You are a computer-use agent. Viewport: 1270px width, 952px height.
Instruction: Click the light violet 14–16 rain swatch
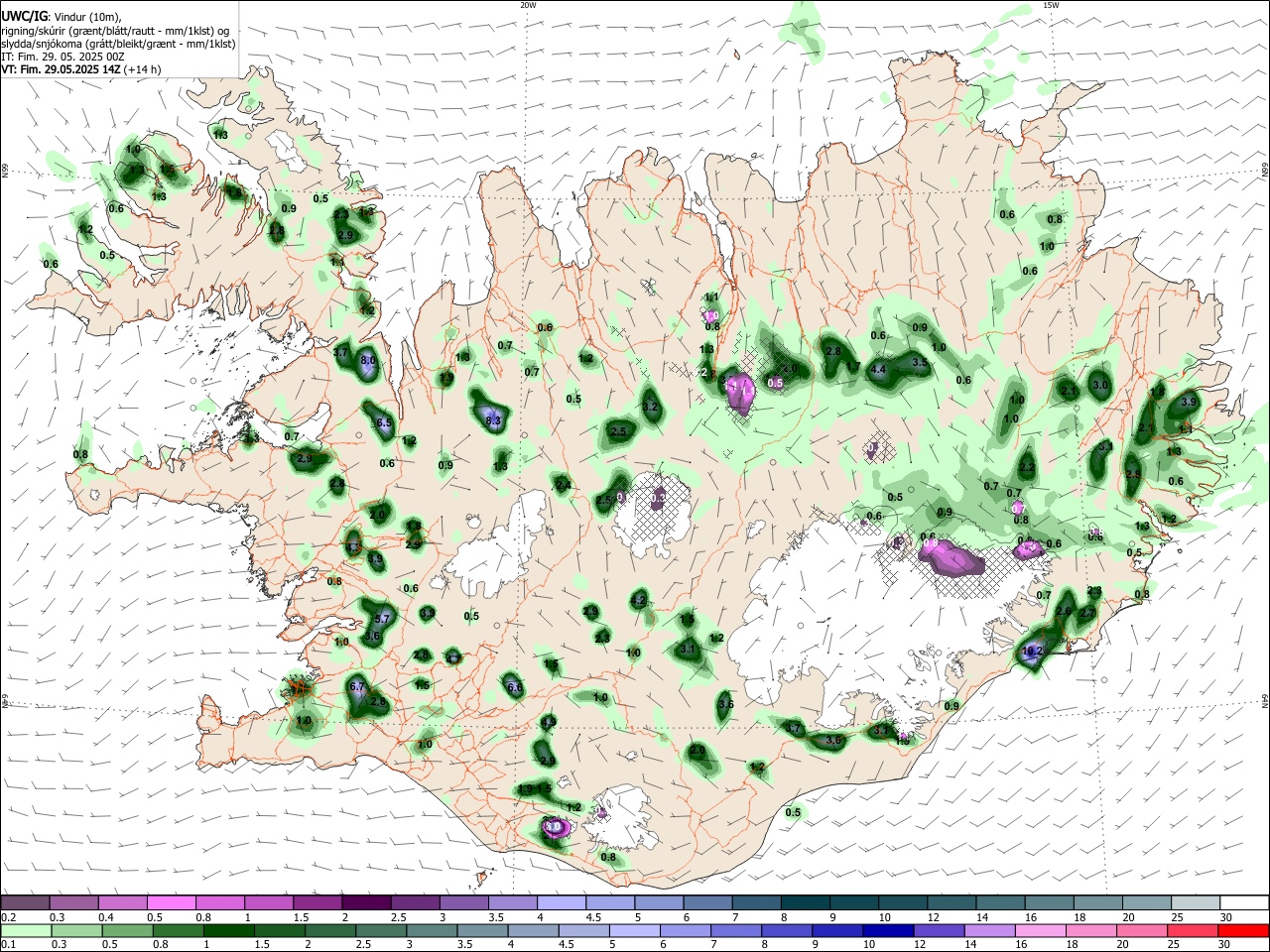(989, 931)
